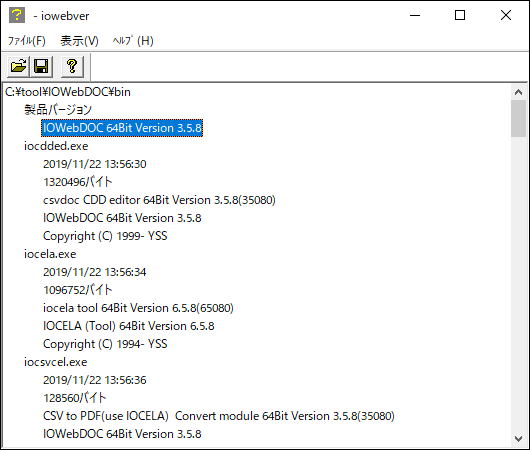Click the csvdoc CDD editor 64Bit Version row
The image size is (530, 450).
(x=159, y=200)
